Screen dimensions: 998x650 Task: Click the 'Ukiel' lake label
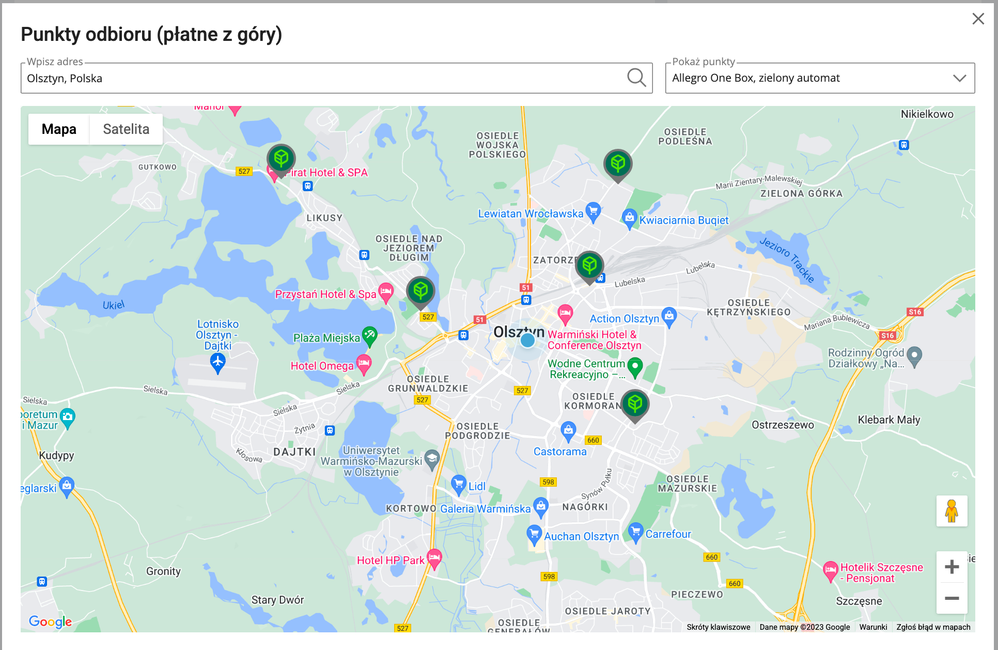pyautogui.click(x=113, y=306)
